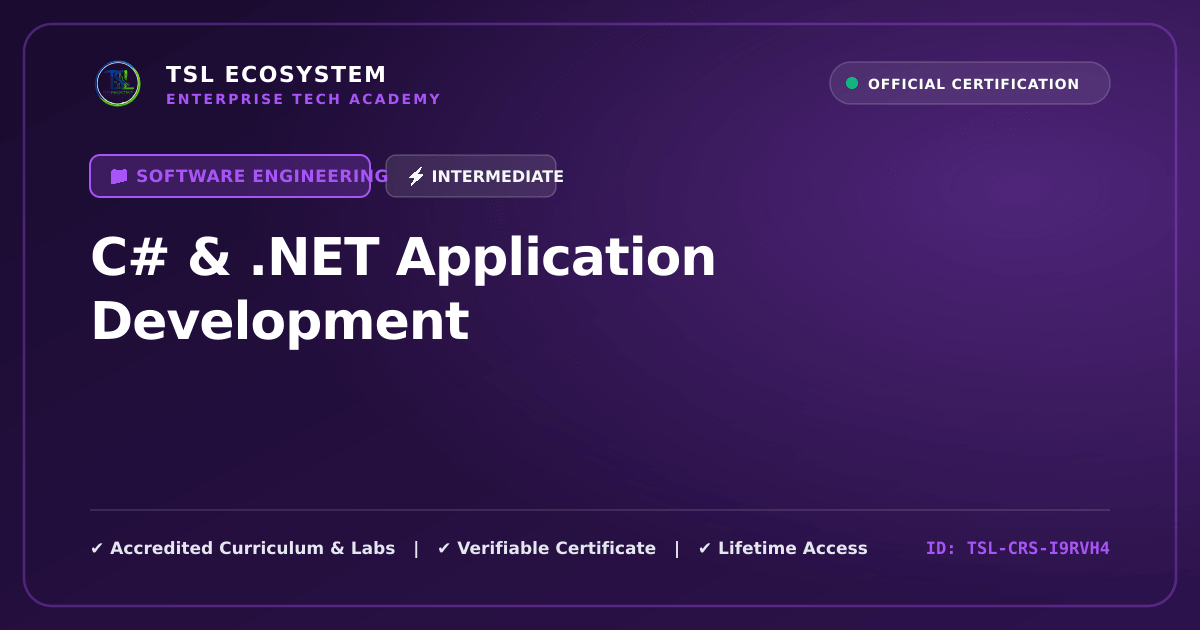The height and width of the screenshot is (630, 1200).
Task: Click the green dot in Official Certification badge
Action: pyautogui.click(x=852, y=83)
